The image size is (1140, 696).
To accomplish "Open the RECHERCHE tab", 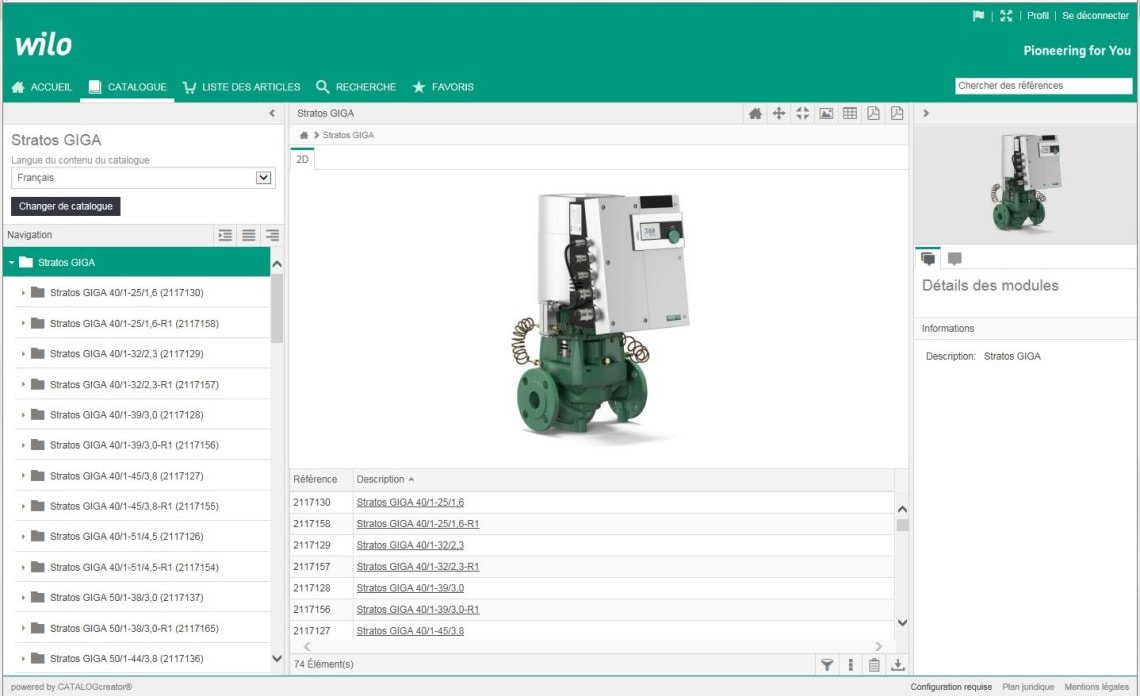I will [x=356, y=87].
